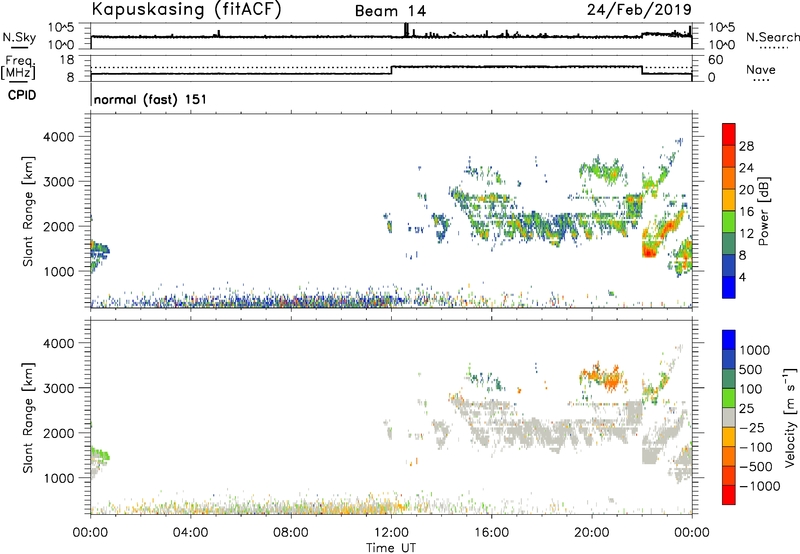This screenshot has height=554, width=800.
Task: Click the noise spike near 12:30 in N.Sky panel
Action: (x=406, y=30)
